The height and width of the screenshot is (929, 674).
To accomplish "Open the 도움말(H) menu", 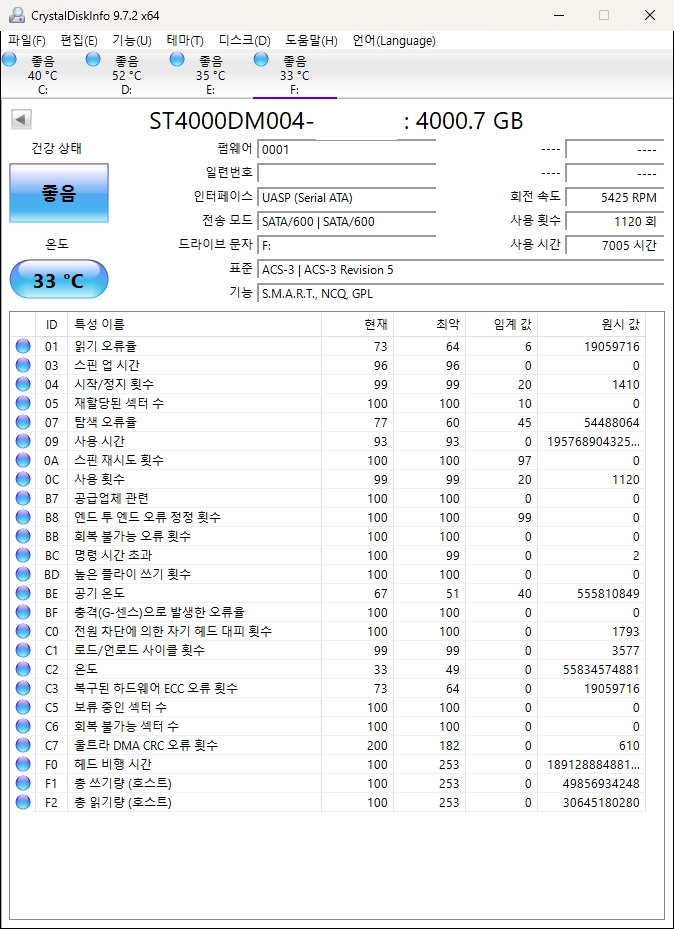I will tap(312, 41).
